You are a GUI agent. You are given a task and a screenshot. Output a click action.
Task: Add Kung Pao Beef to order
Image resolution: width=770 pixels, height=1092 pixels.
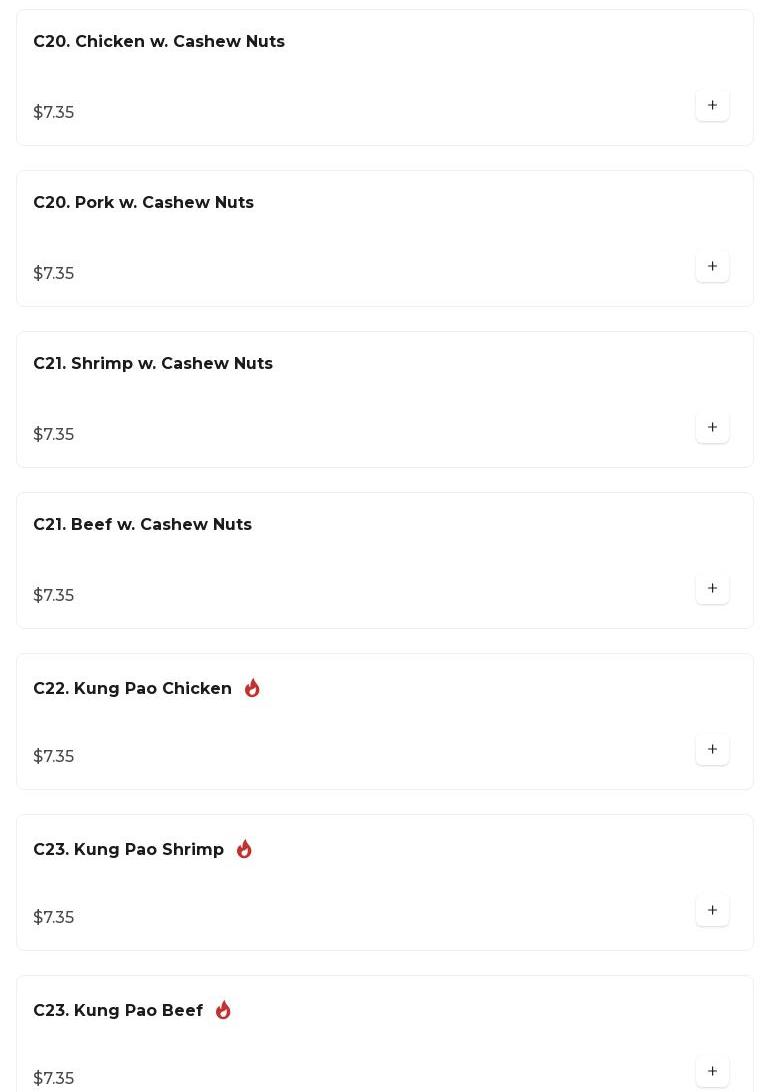coord(712,1071)
